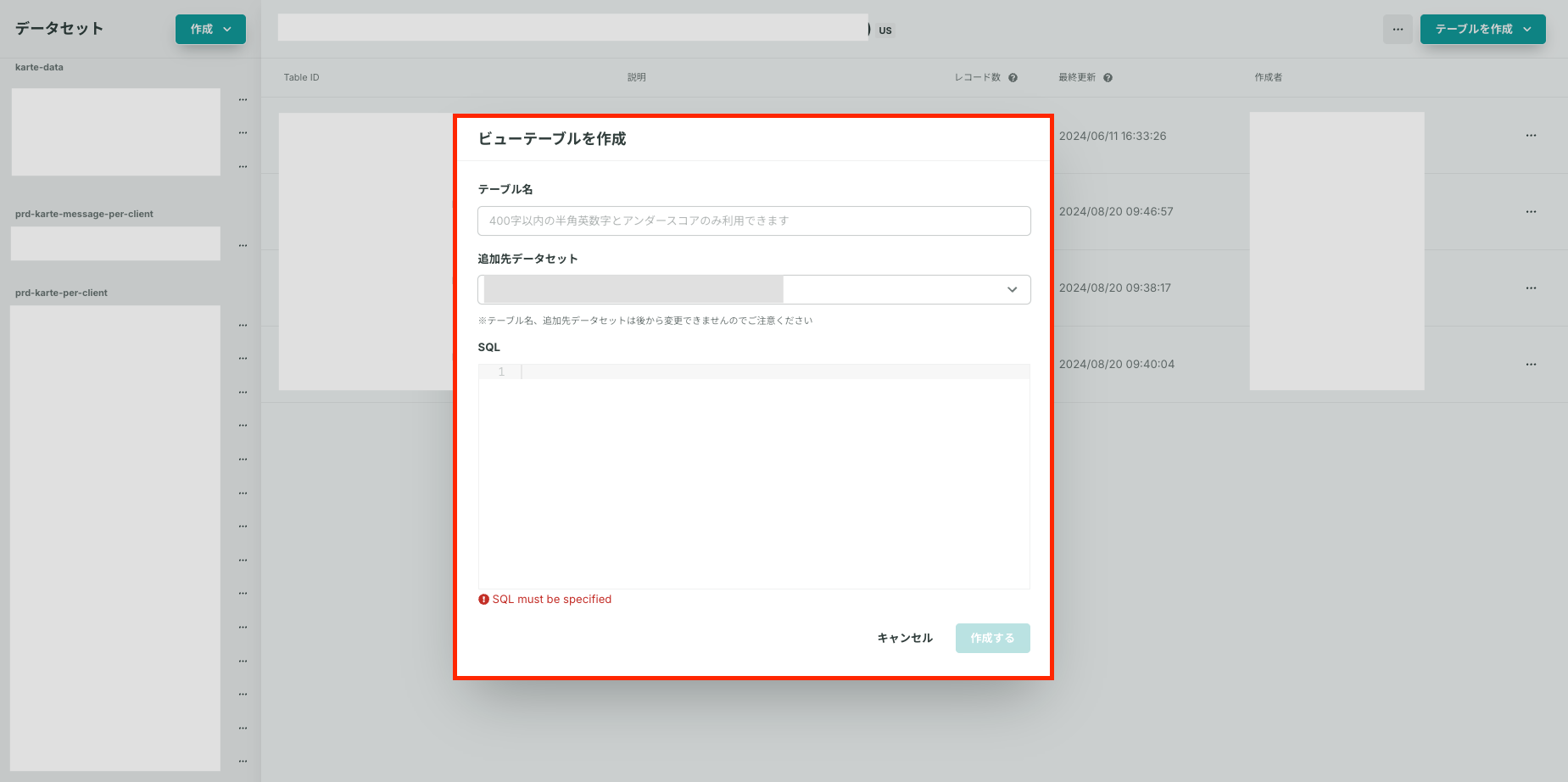Select the karte-data project label
The image size is (1568, 782).
[39, 67]
